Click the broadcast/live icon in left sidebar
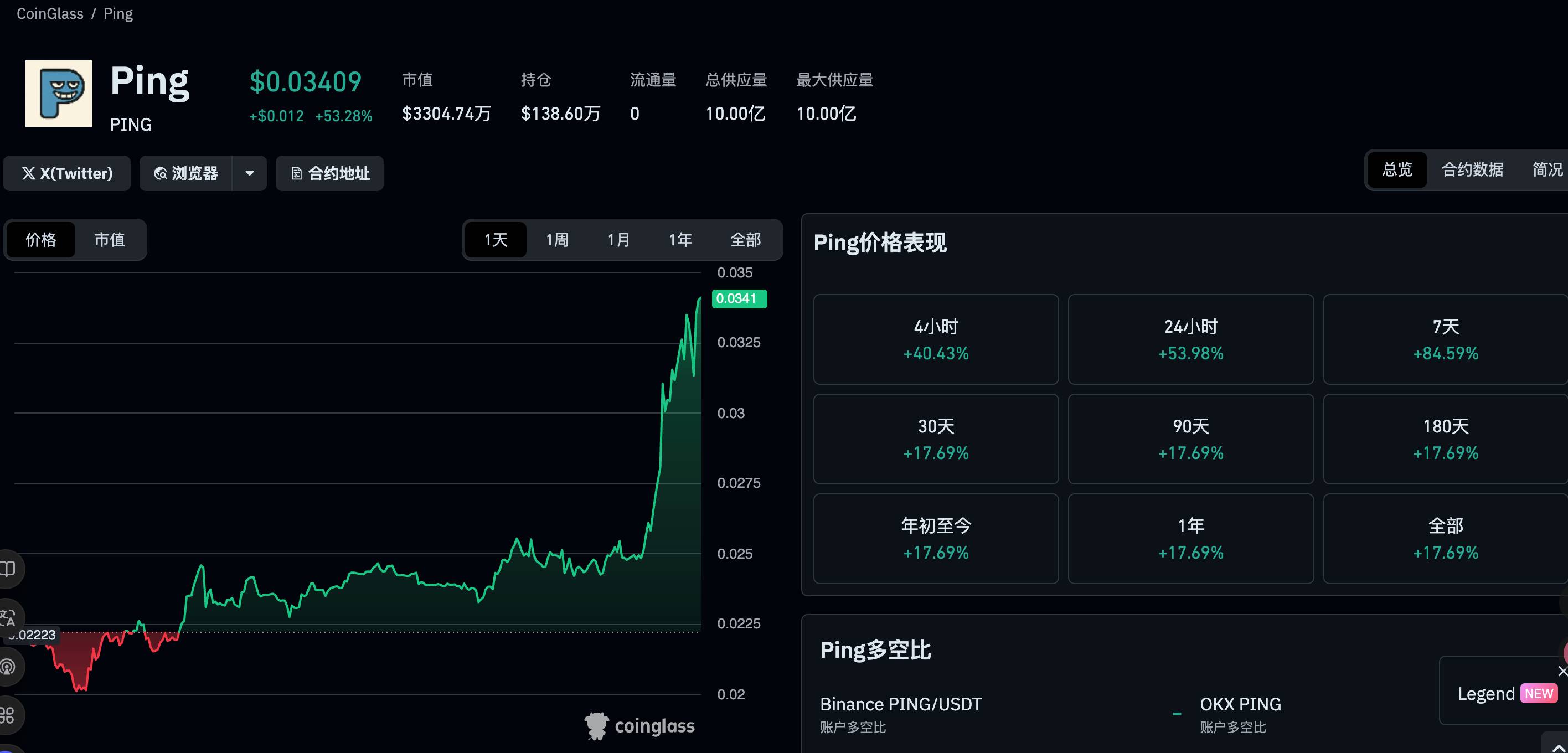The width and height of the screenshot is (1568, 753). (x=7, y=667)
